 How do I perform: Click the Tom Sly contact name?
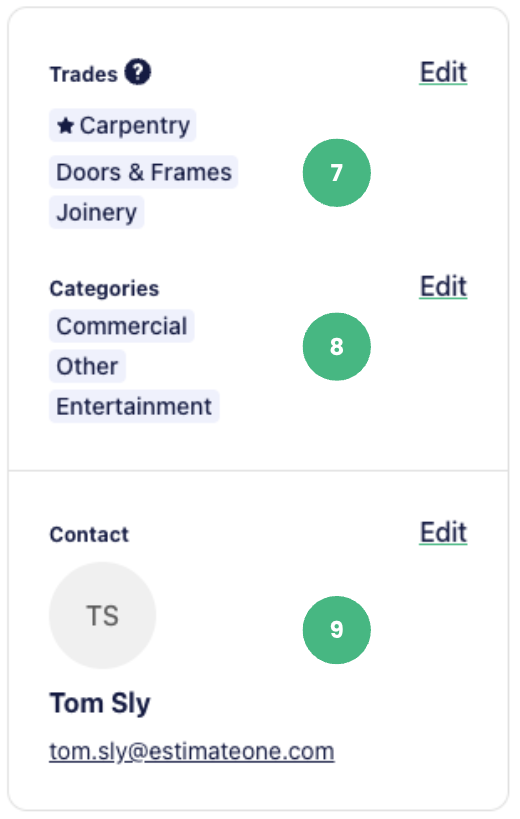click(x=100, y=703)
